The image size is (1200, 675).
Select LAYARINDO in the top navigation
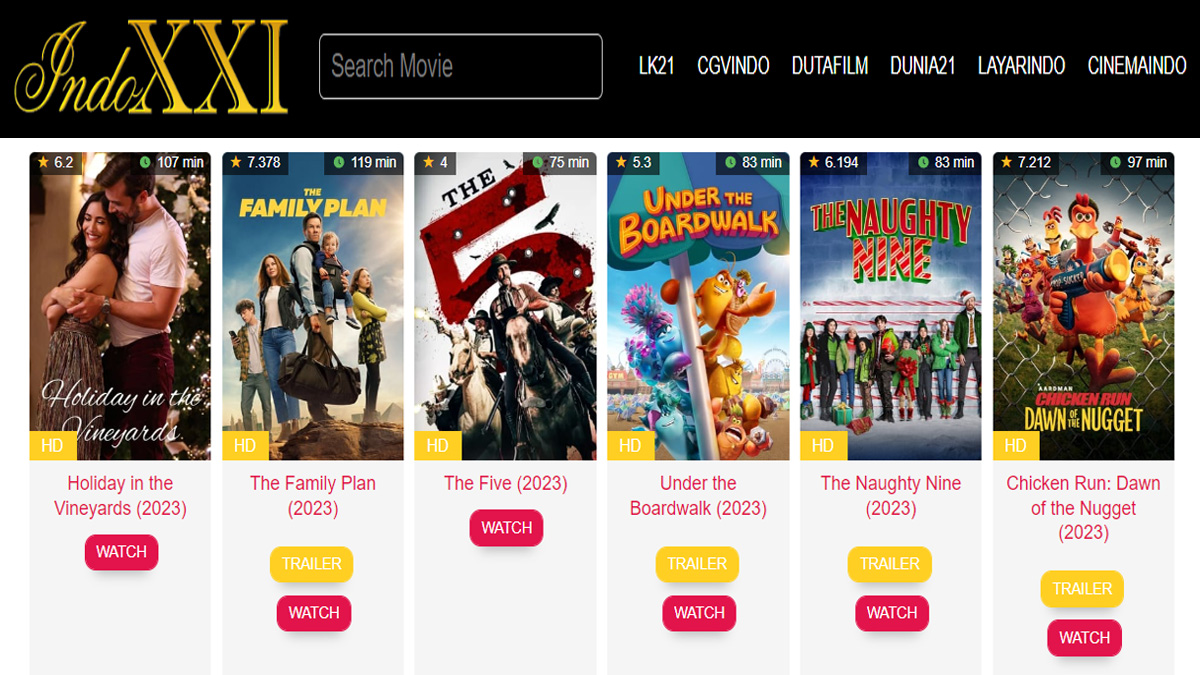point(1021,66)
